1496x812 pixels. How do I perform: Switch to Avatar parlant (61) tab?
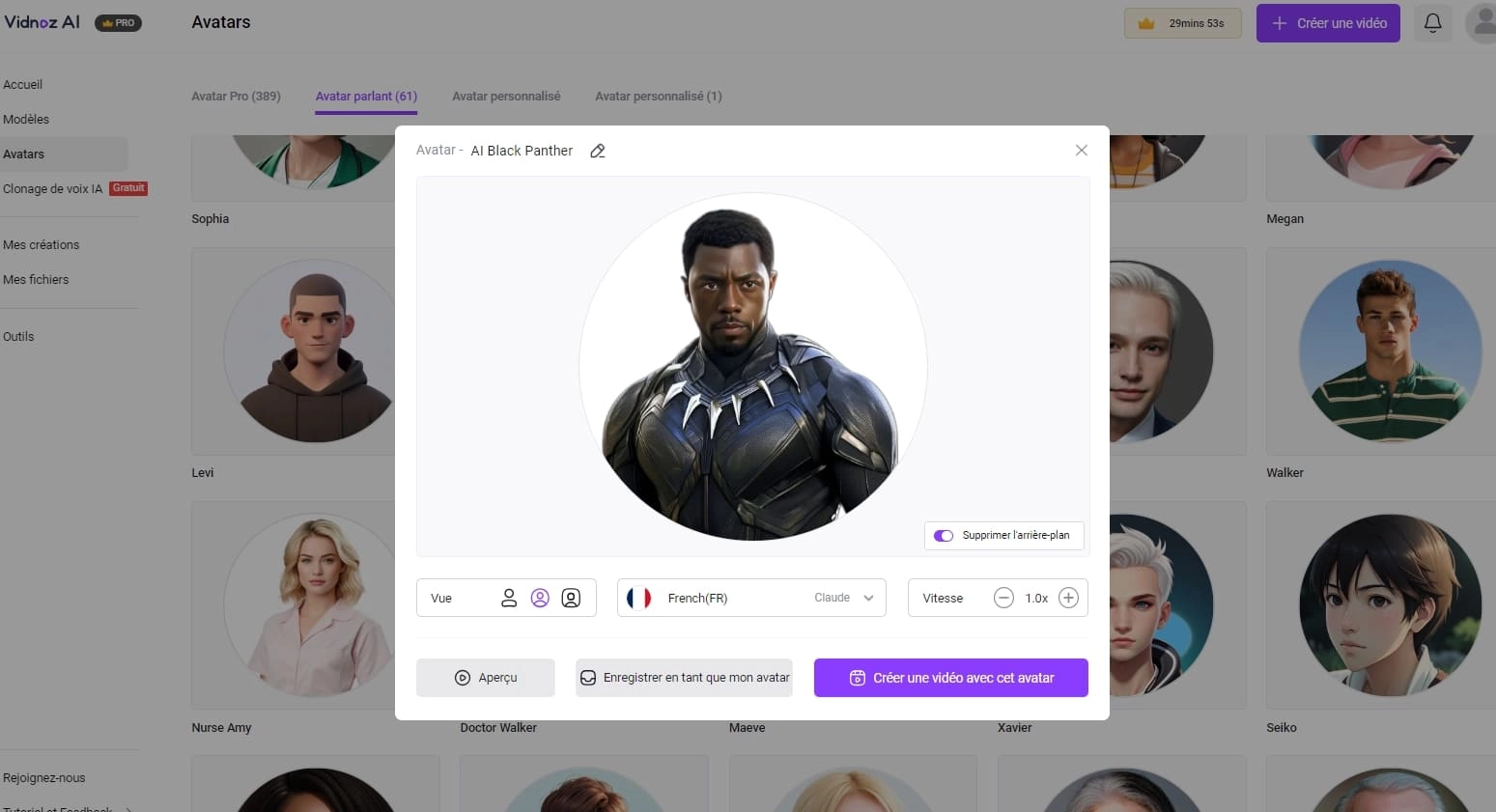click(366, 96)
